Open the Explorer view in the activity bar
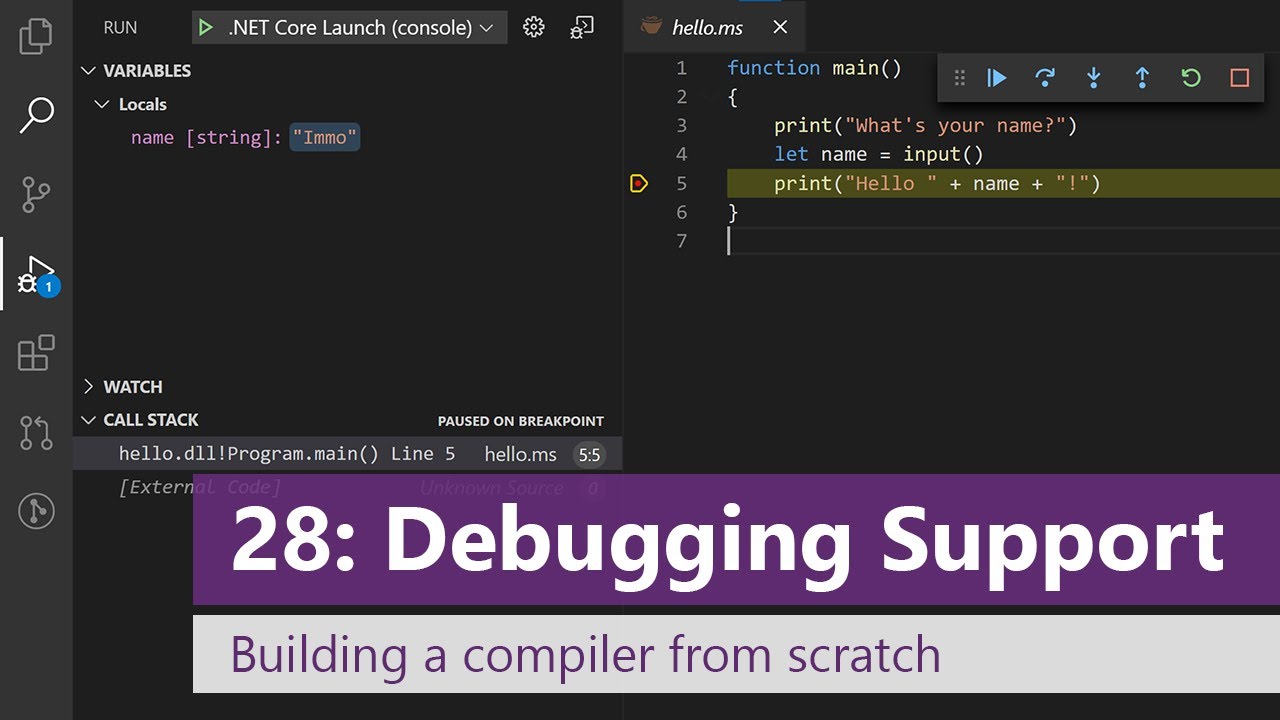The height and width of the screenshot is (720, 1280). [36, 36]
